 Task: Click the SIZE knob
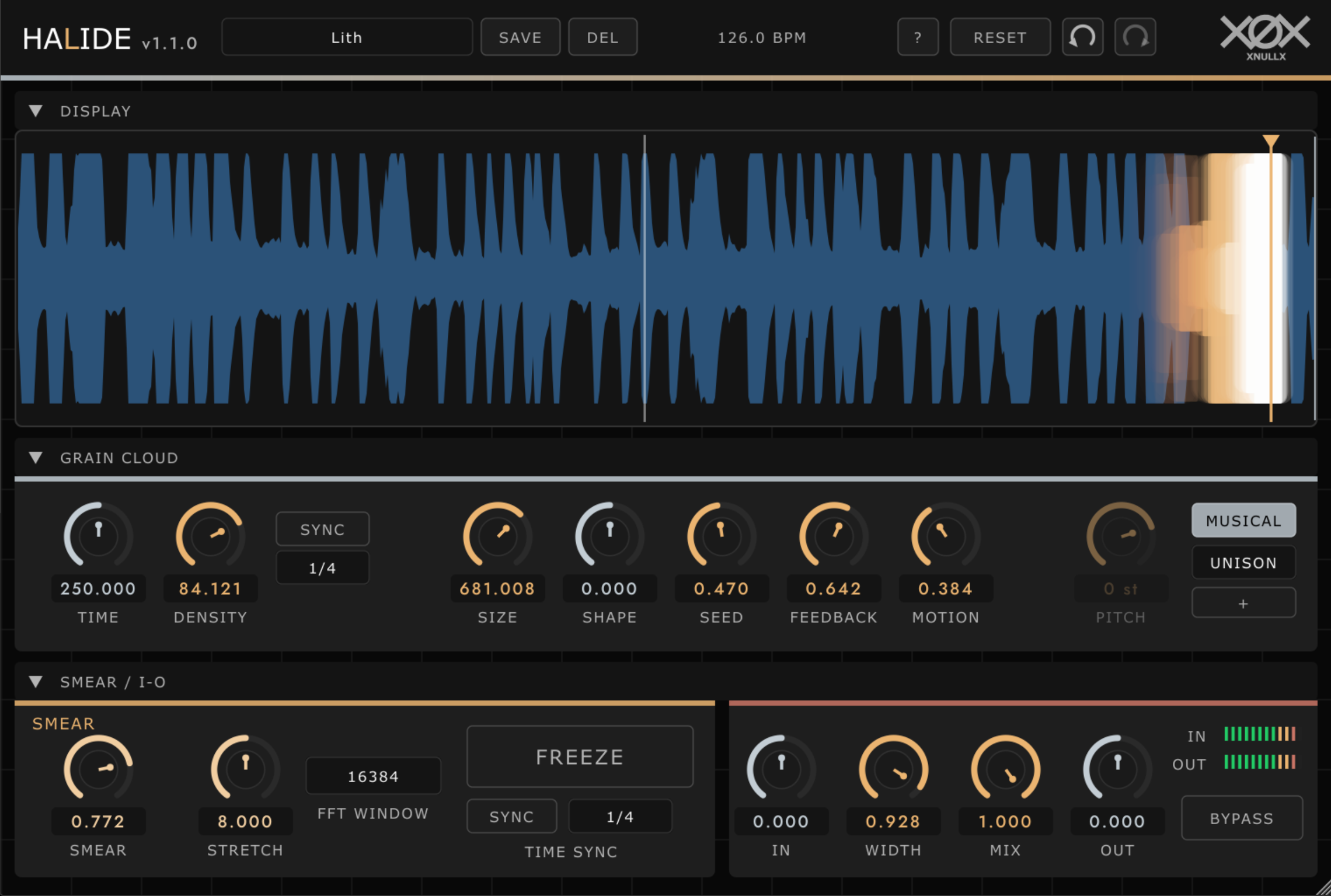click(497, 535)
